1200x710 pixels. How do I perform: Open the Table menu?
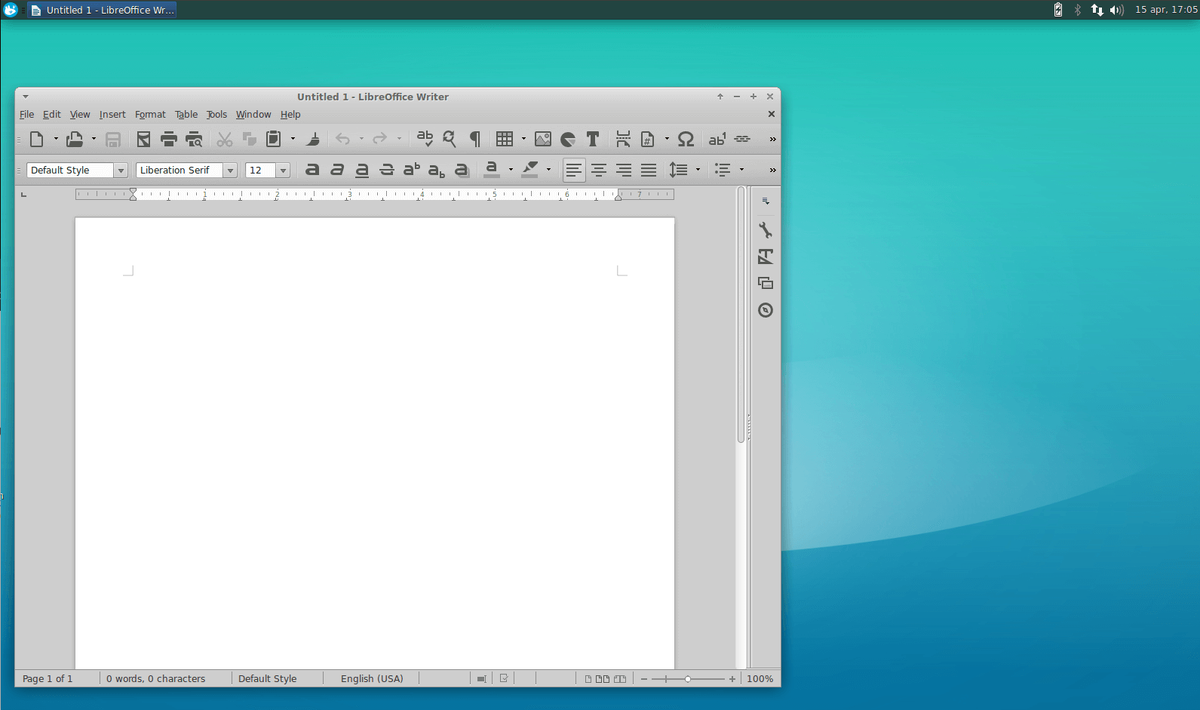pos(186,114)
